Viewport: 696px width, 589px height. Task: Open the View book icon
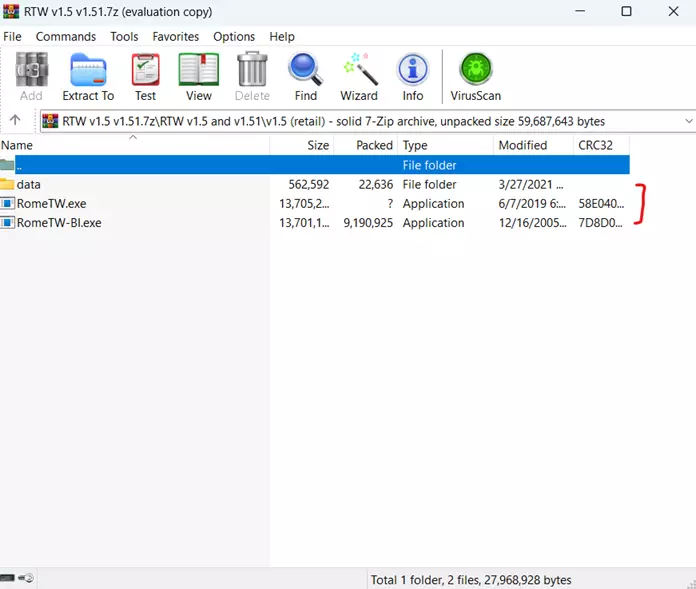199,69
